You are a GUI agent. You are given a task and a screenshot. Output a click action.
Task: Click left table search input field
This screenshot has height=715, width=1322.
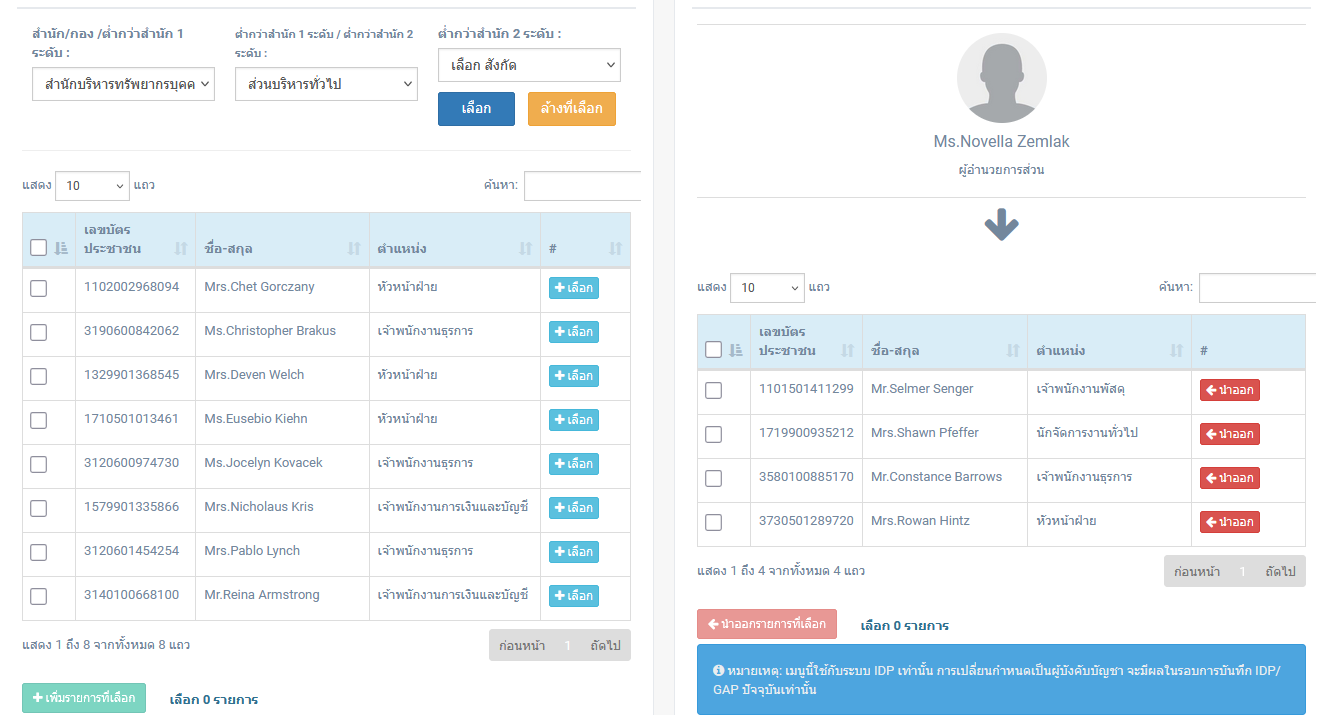point(582,185)
